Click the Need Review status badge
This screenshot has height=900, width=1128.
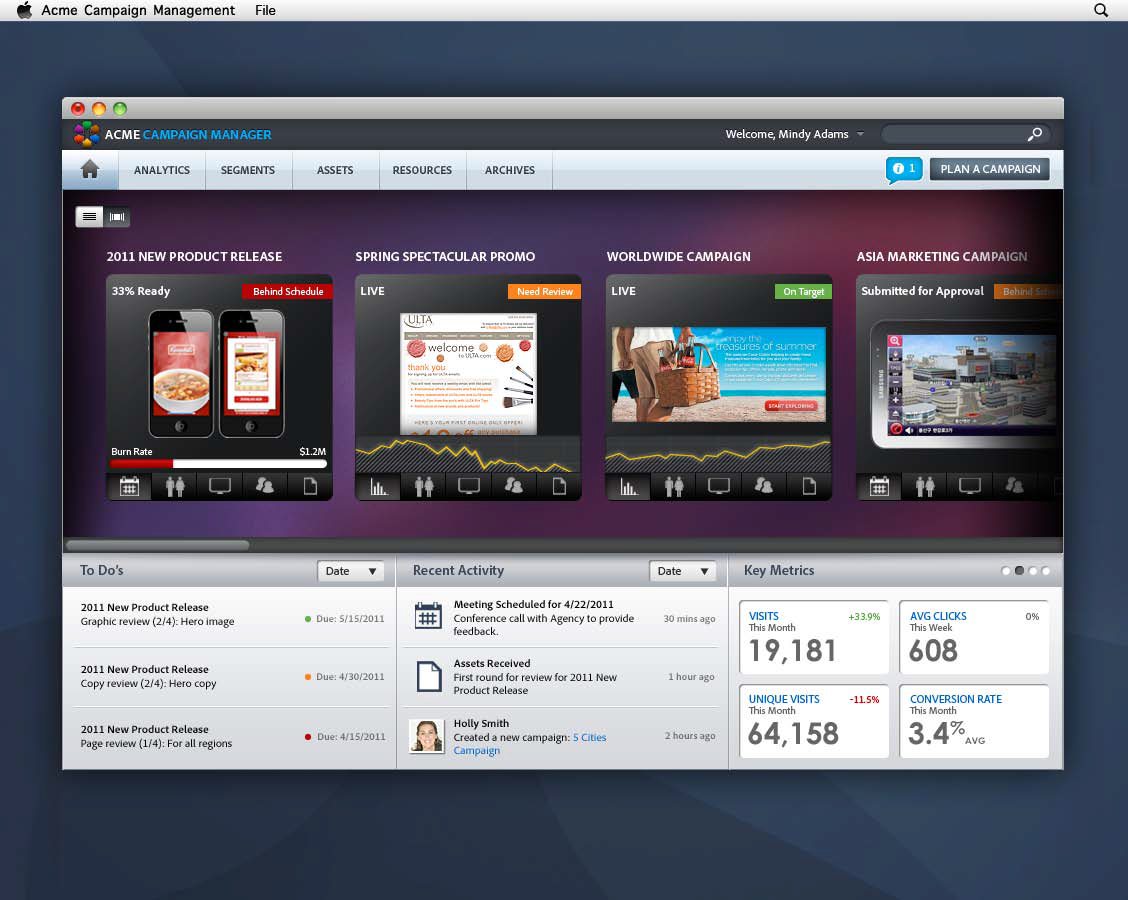pyautogui.click(x=545, y=291)
